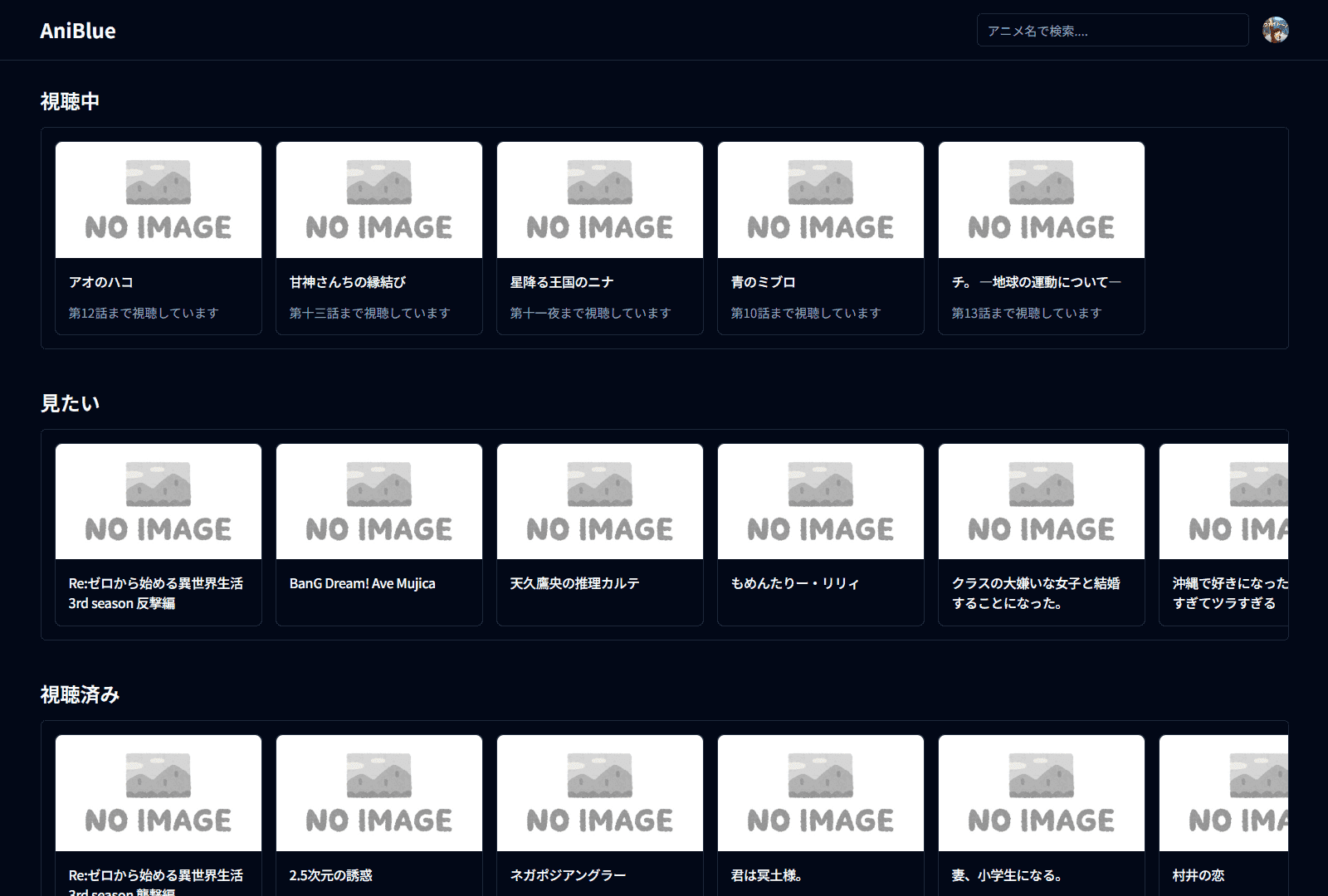The width and height of the screenshot is (1328, 896).
Task: Select the BanG Dream! Ave Mujica title
Action: (x=362, y=583)
